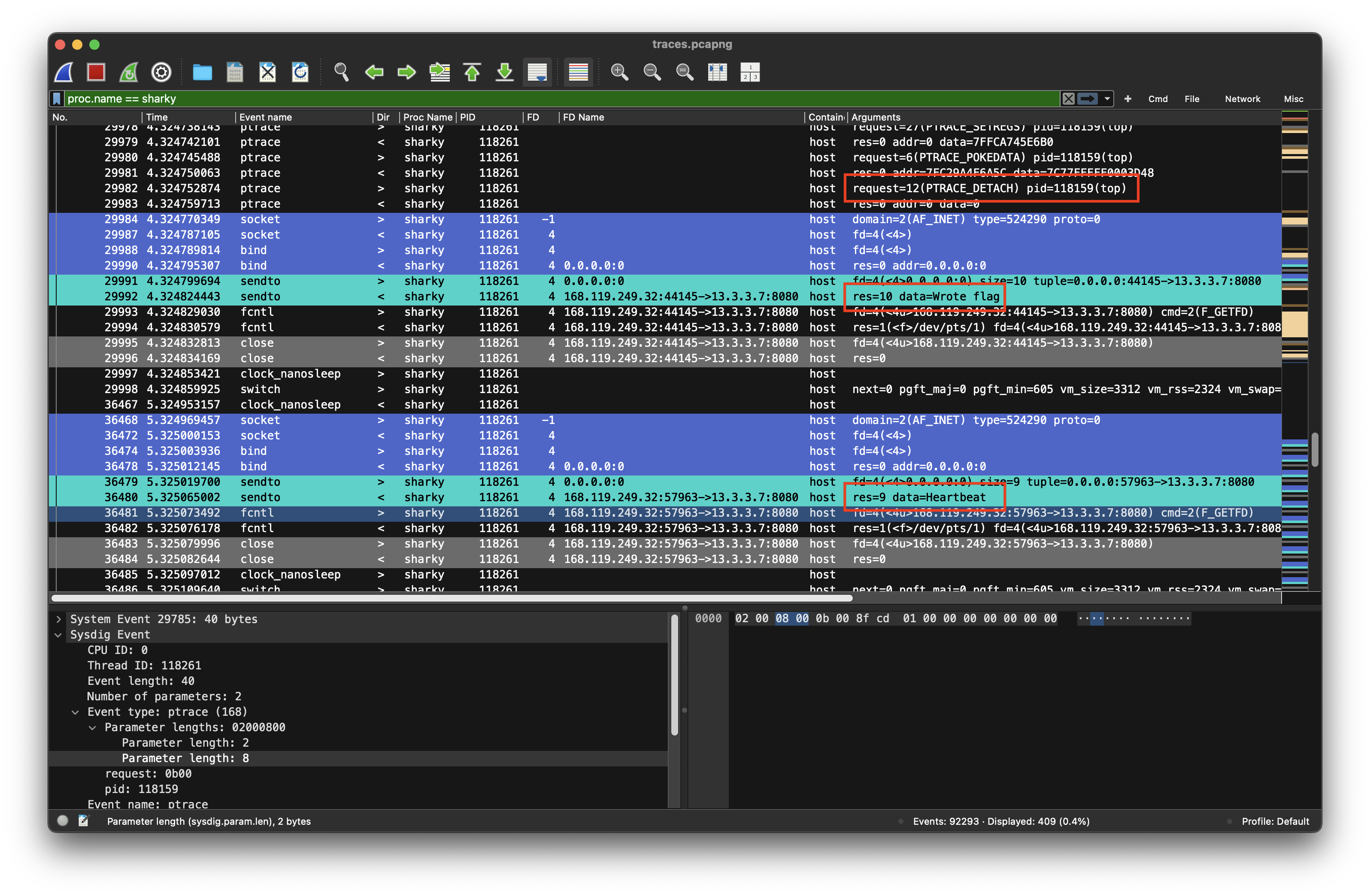
Task: Apply display filter with arrow button
Action: pyautogui.click(x=1087, y=99)
